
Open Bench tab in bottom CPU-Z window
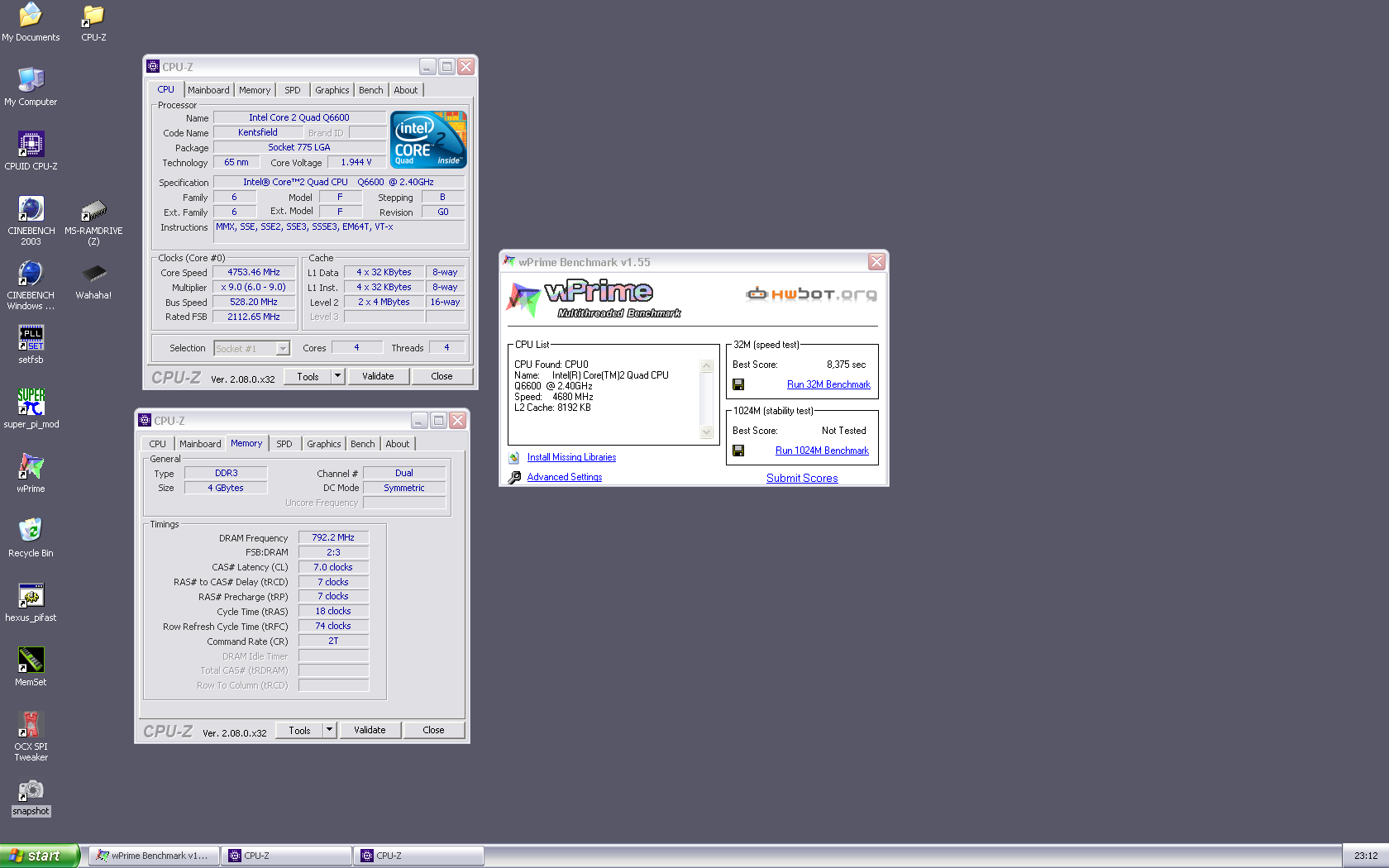[363, 444]
